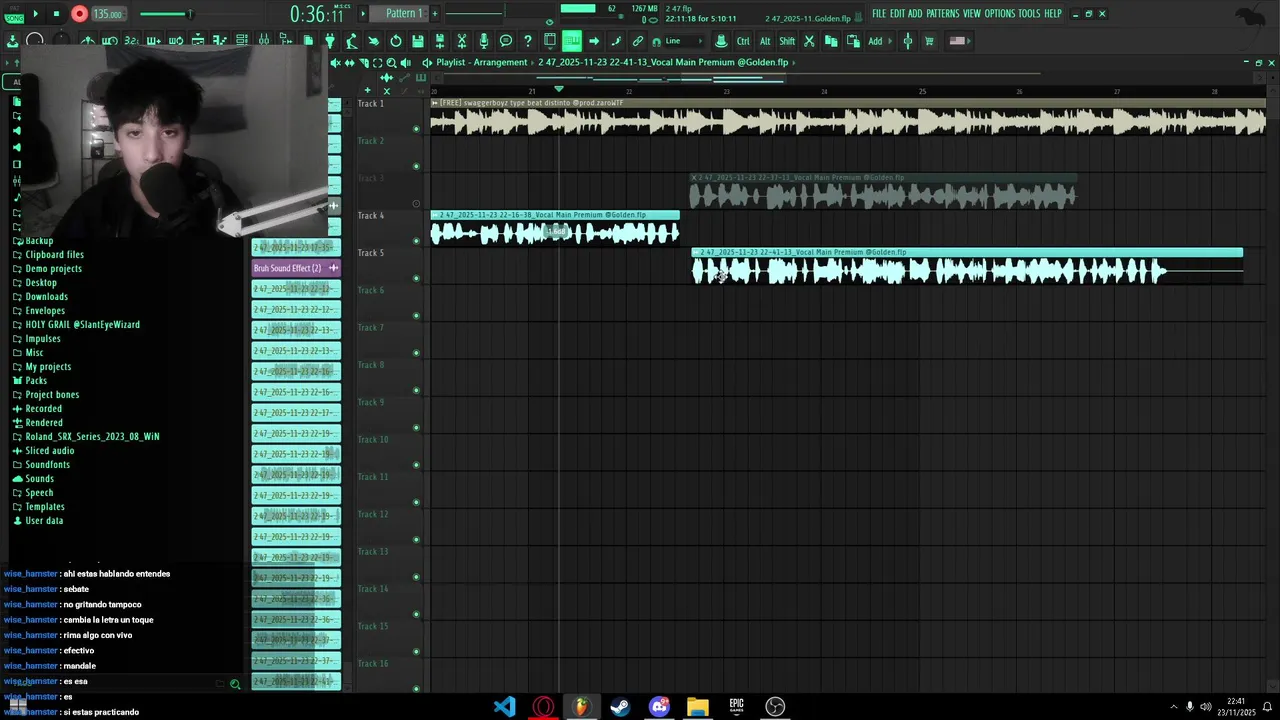Open the FILE menu
The height and width of the screenshot is (720, 1280).
(879, 14)
